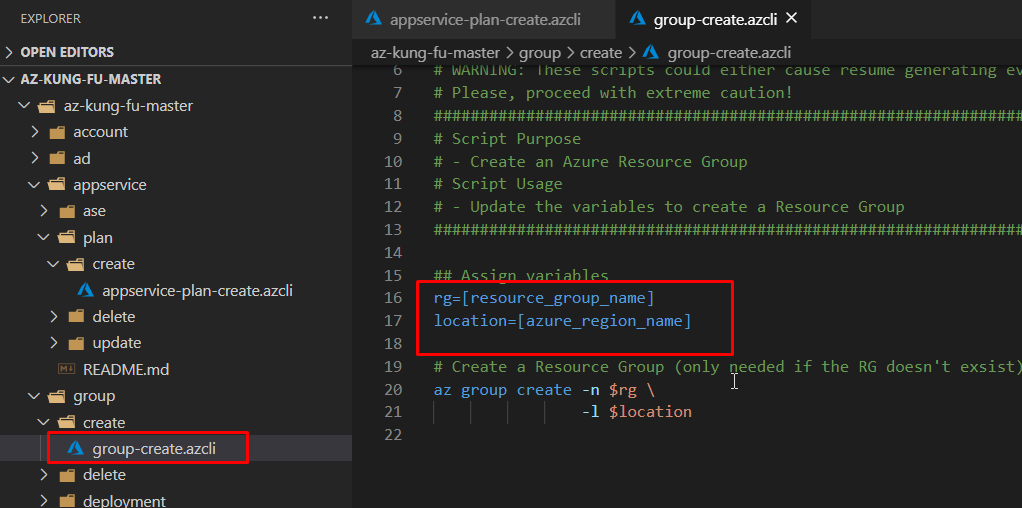Click the account folder icon

56,132
